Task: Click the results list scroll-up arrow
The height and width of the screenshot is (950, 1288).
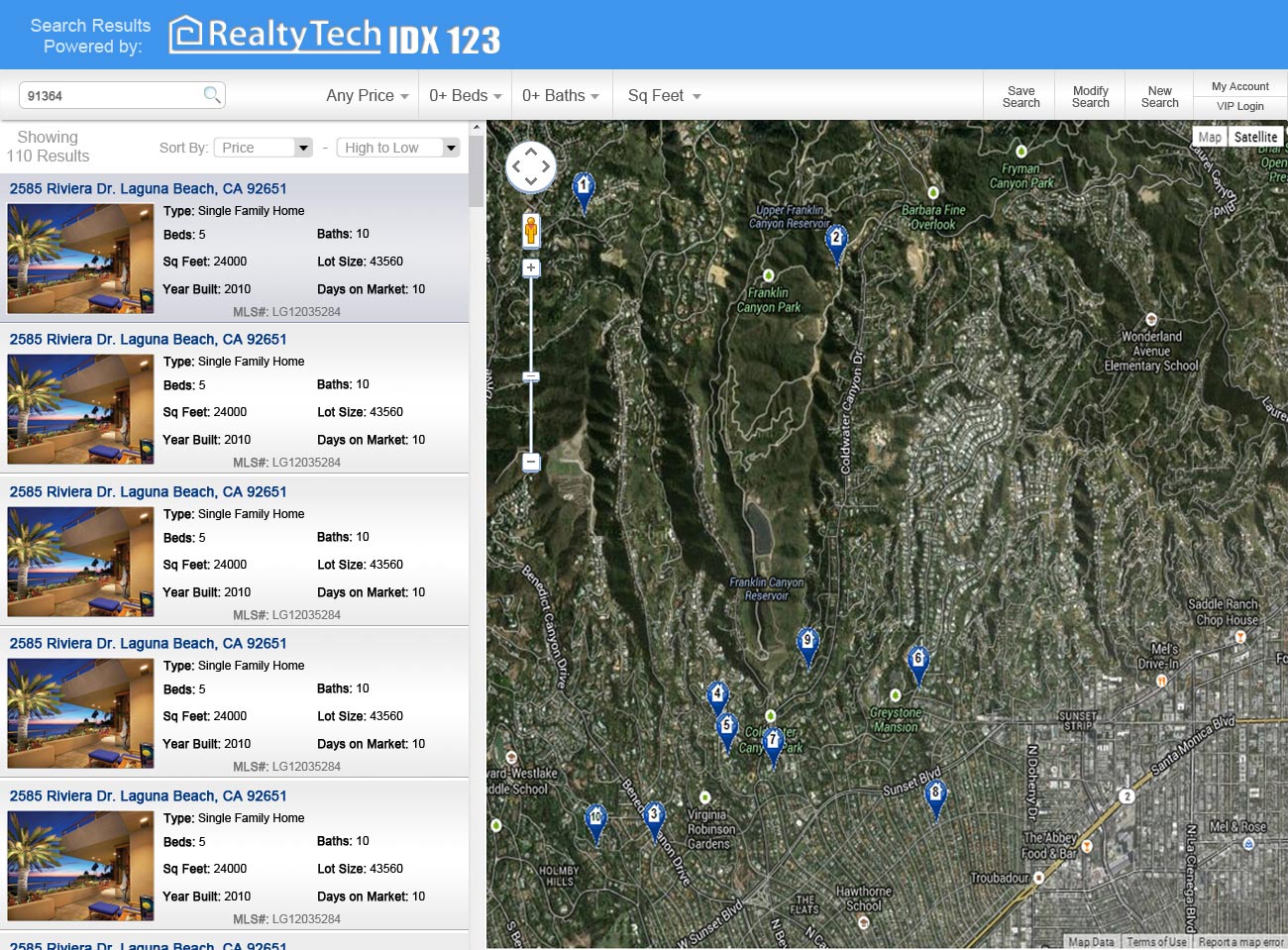Action: (x=477, y=127)
